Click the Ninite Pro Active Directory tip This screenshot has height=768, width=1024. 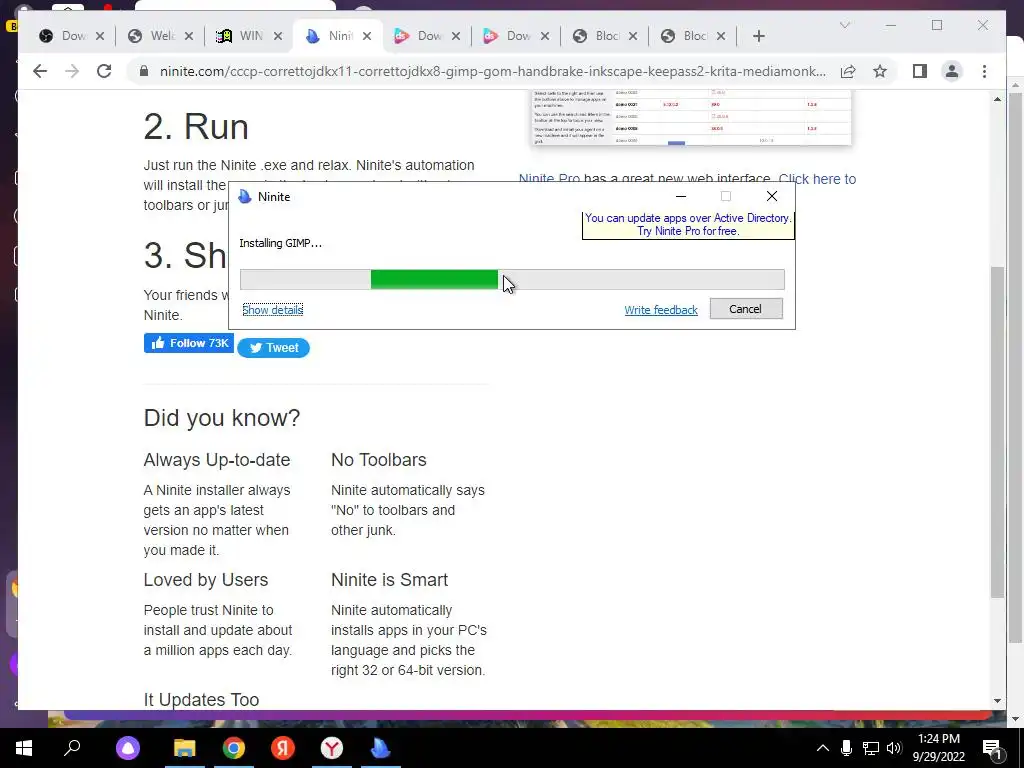[x=688, y=225]
